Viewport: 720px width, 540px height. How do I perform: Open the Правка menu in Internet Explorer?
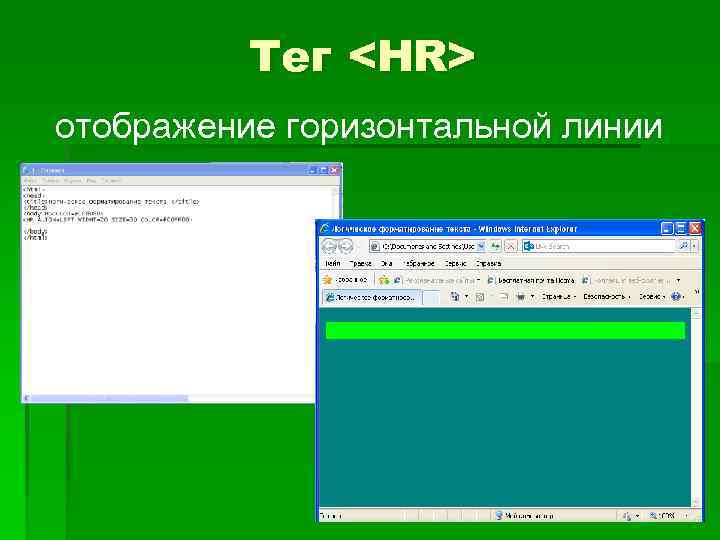pyautogui.click(x=360, y=264)
